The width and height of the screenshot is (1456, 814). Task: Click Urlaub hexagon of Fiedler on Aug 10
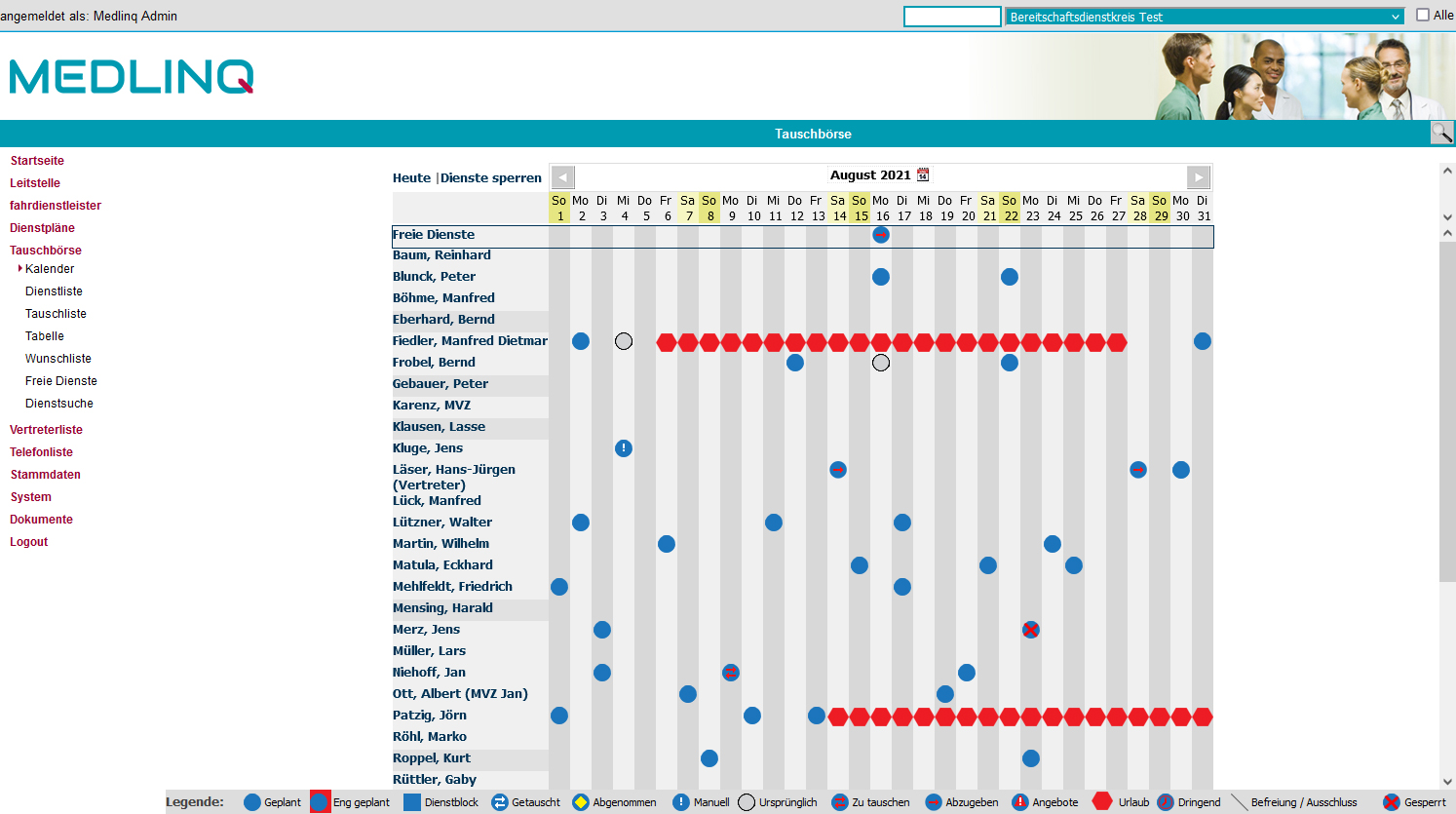(x=752, y=342)
